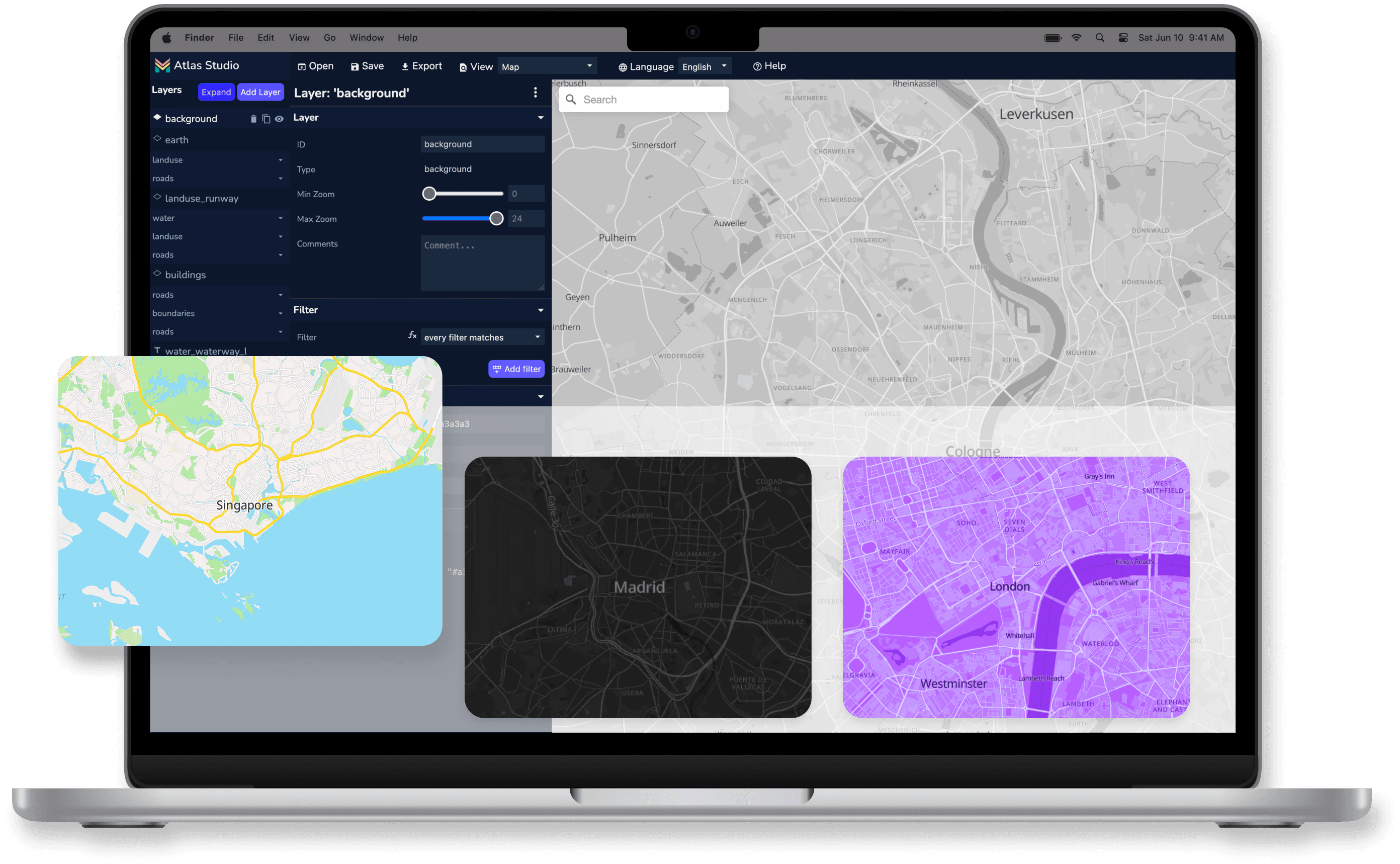Toggle visibility of the background layer
This screenshot has height=864, width=1400.
coord(280,119)
